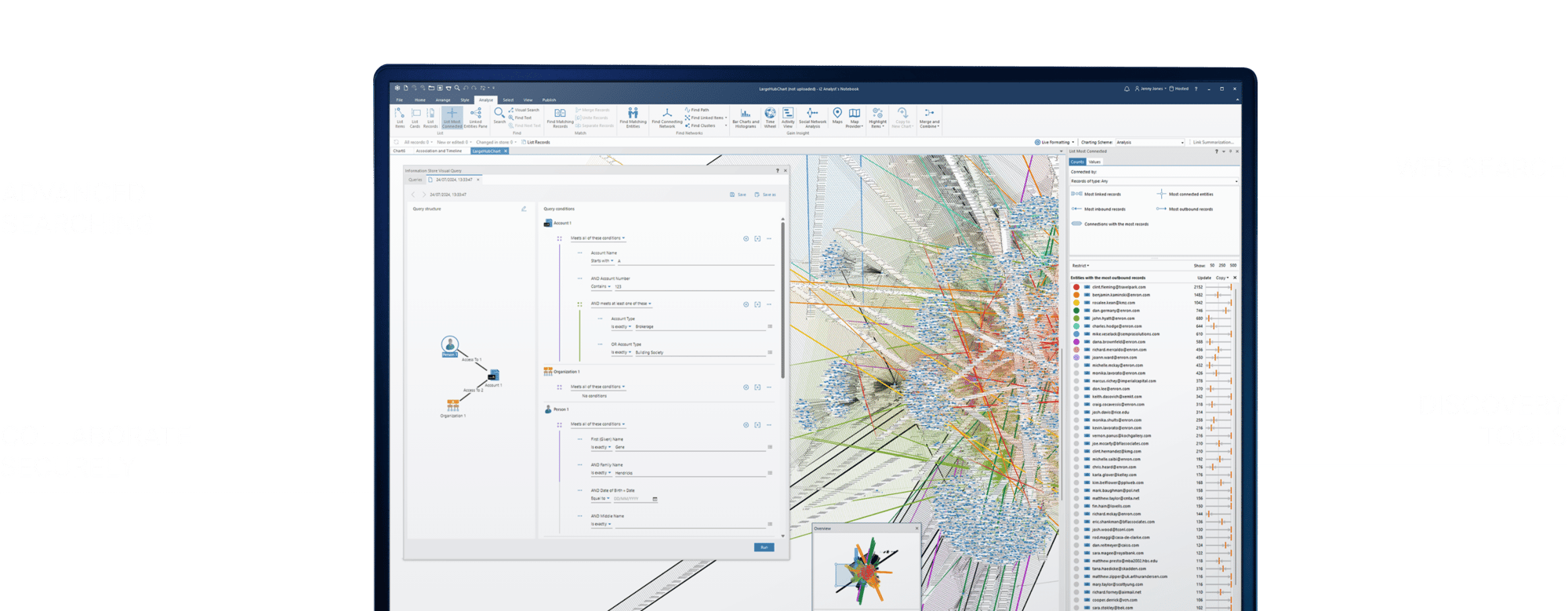
Task: Toggle the List Most Connected tool
Action: [452, 118]
